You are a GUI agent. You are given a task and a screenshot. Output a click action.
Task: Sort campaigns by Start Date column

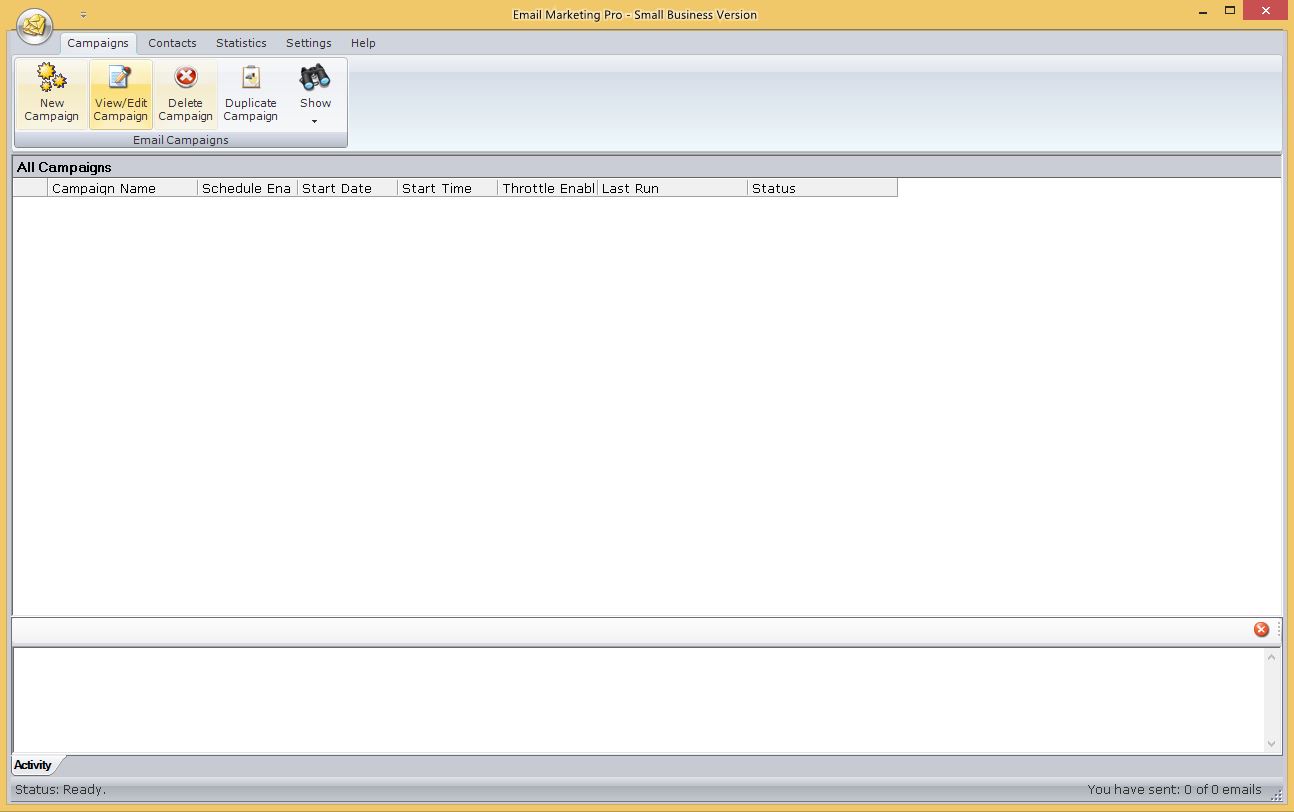pyautogui.click(x=337, y=188)
